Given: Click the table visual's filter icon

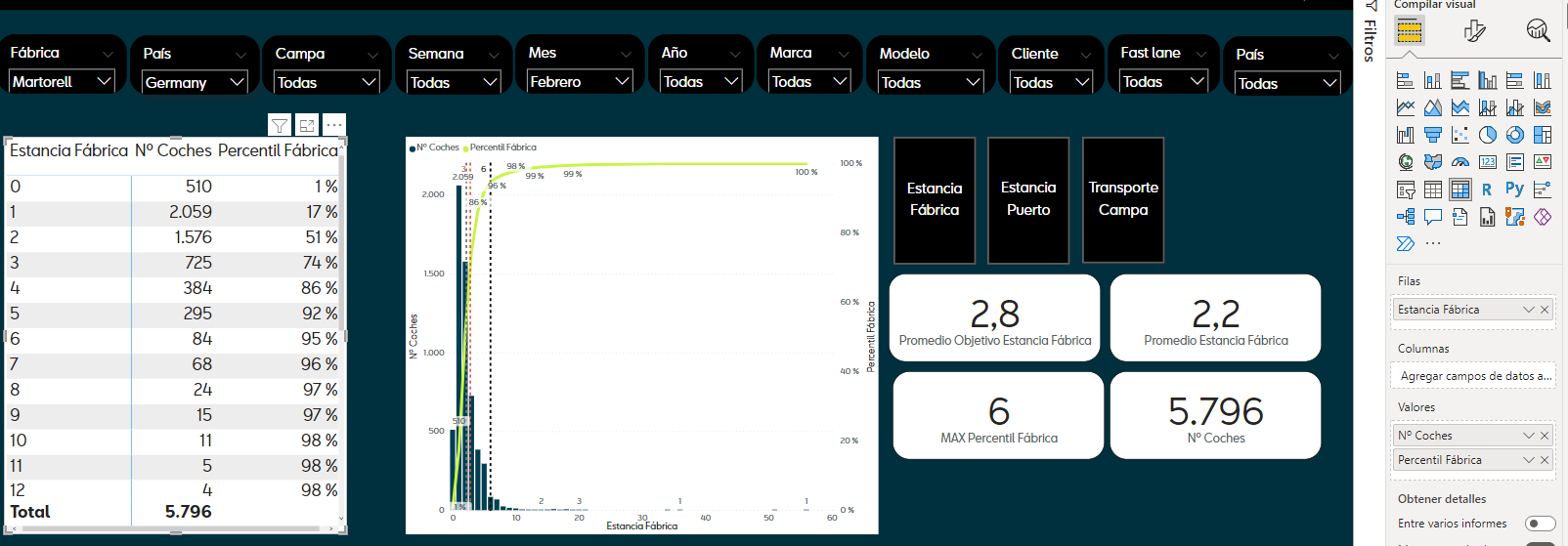Looking at the screenshot, I should (x=280, y=125).
